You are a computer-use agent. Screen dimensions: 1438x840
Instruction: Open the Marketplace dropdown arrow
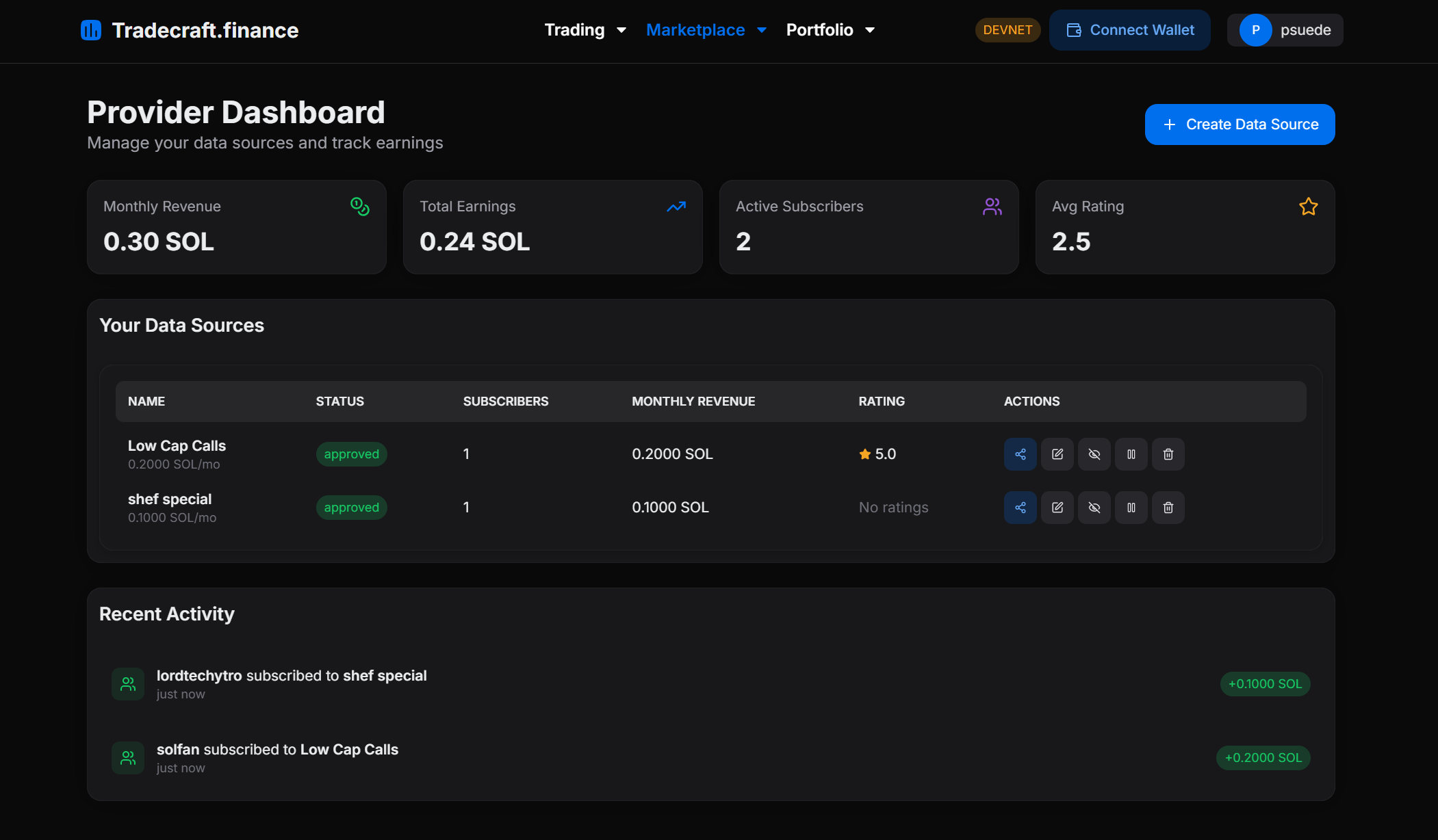761,30
